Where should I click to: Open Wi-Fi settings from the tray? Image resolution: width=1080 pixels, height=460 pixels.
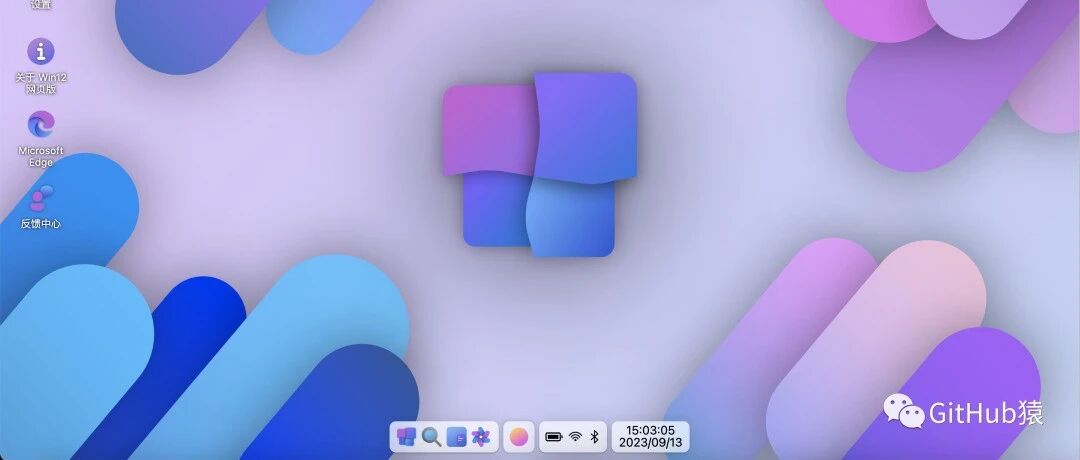(x=576, y=437)
